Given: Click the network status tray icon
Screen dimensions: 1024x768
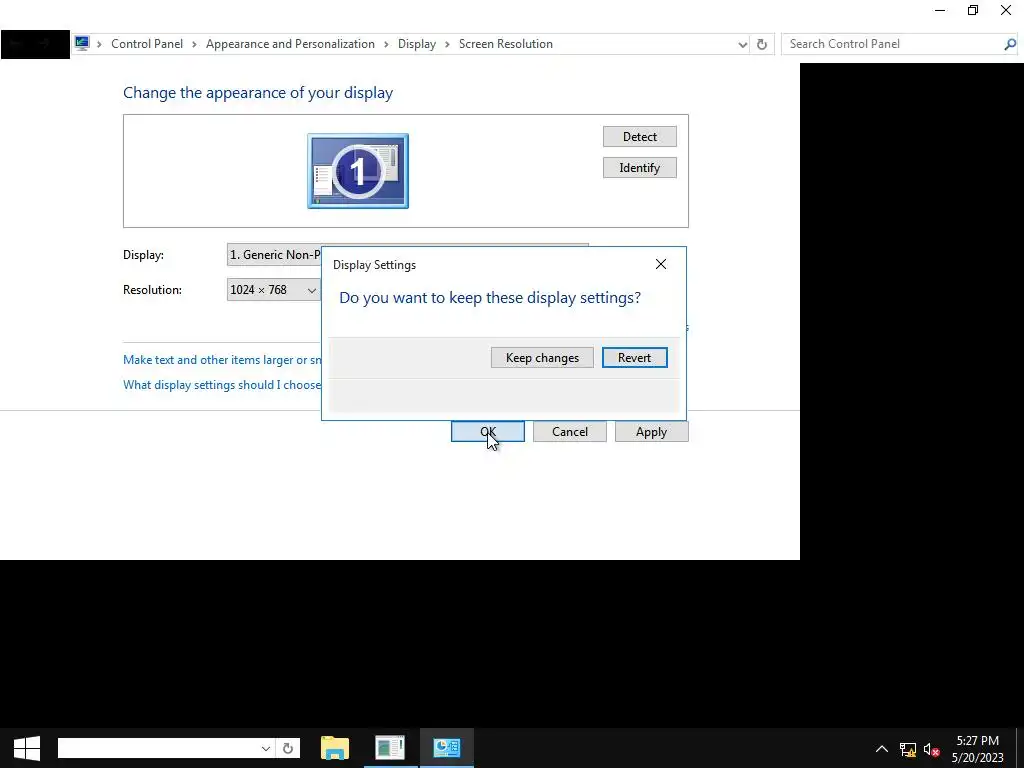Looking at the screenshot, I should pyautogui.click(x=908, y=749).
